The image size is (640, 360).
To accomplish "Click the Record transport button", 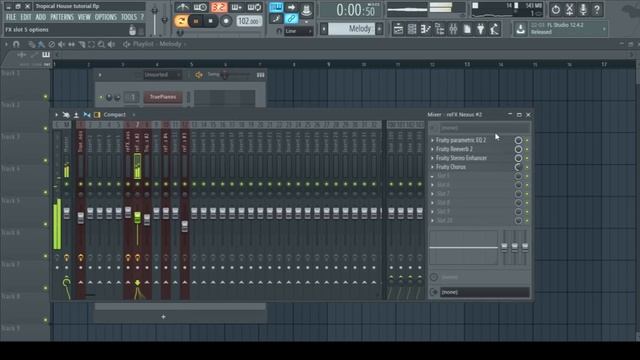I will (226, 21).
